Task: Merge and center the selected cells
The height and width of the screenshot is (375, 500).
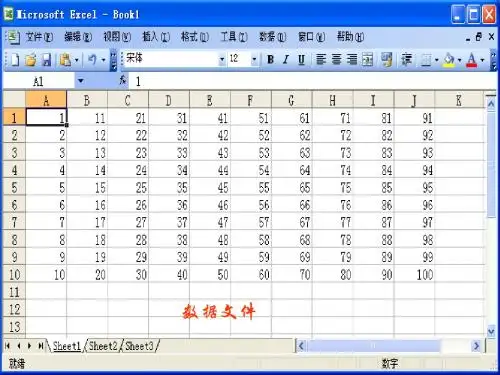Action: click(x=367, y=60)
